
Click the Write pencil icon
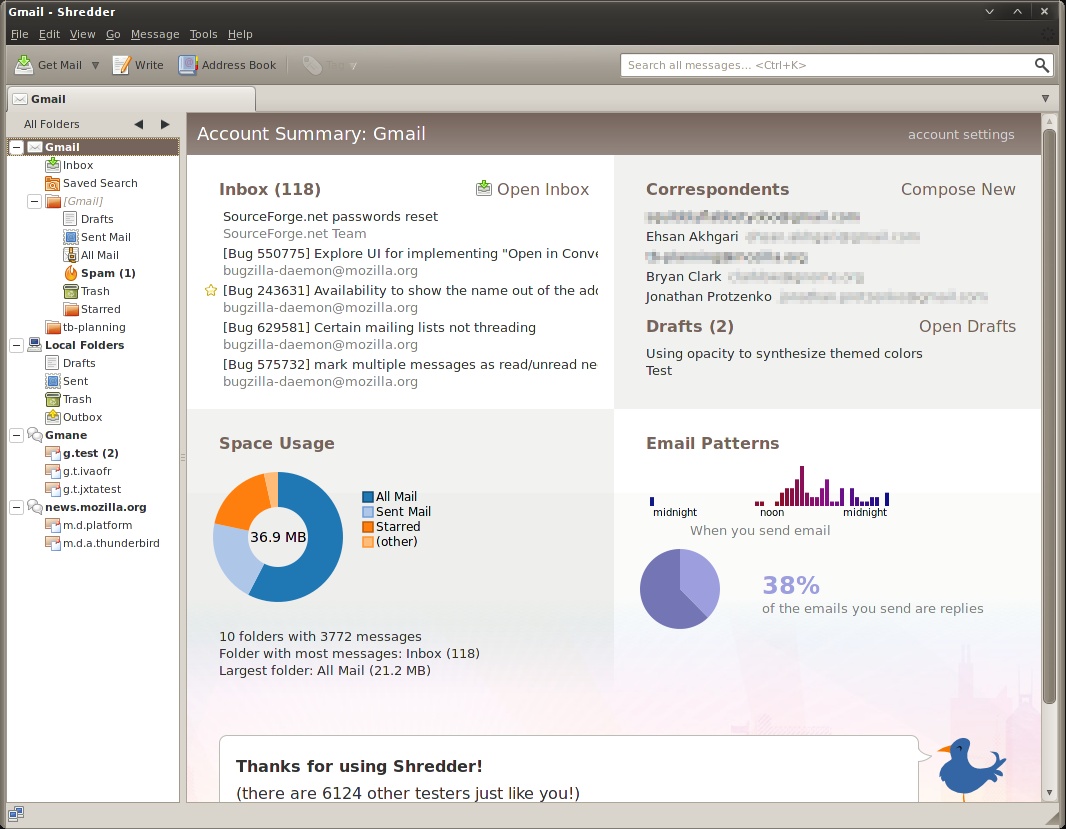(x=121, y=65)
